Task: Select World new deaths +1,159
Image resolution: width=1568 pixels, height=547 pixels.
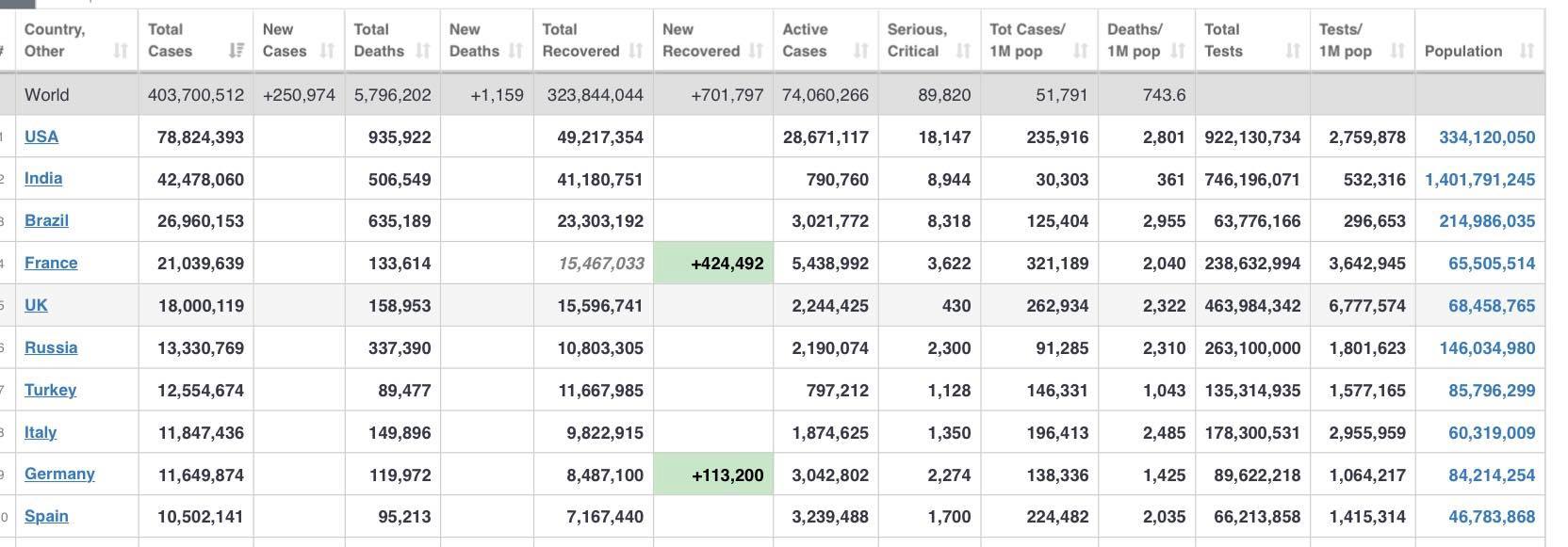Action: point(497,95)
